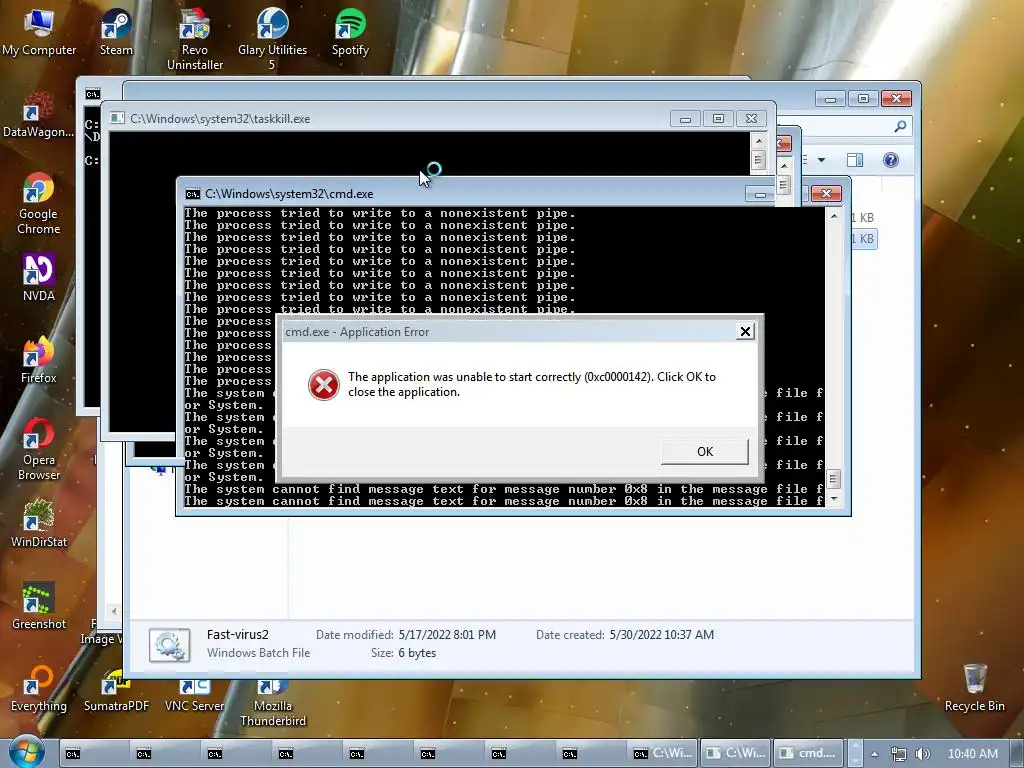Image resolution: width=1024 pixels, height=768 pixels.
Task: Click the scrollbar thumb in the taskkill.exe window
Action: click(758, 160)
